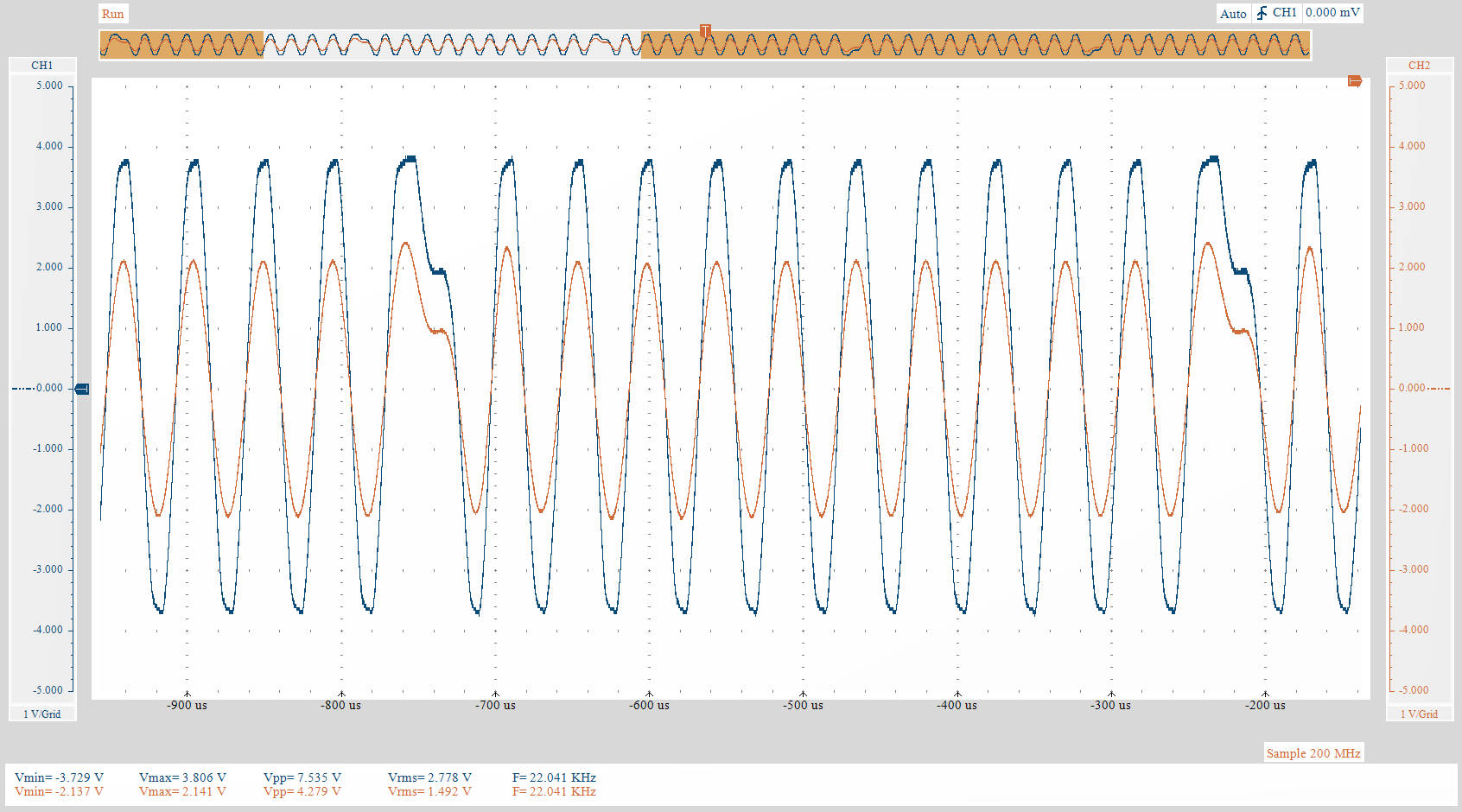Image resolution: width=1462 pixels, height=812 pixels.
Task: Click the 0.000 mV trigger level field
Action: coord(1333,13)
